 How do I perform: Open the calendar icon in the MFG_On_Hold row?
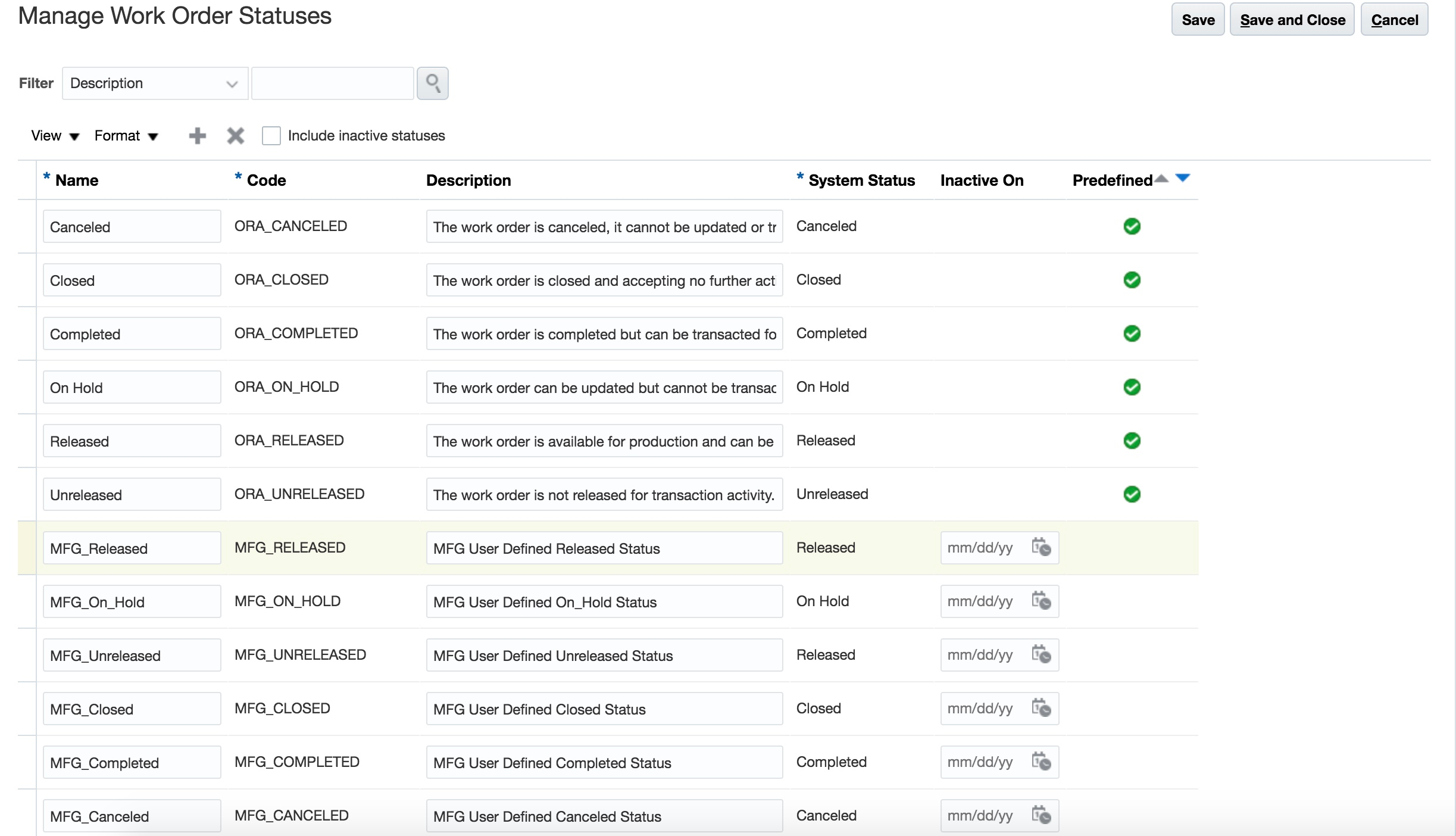point(1041,601)
